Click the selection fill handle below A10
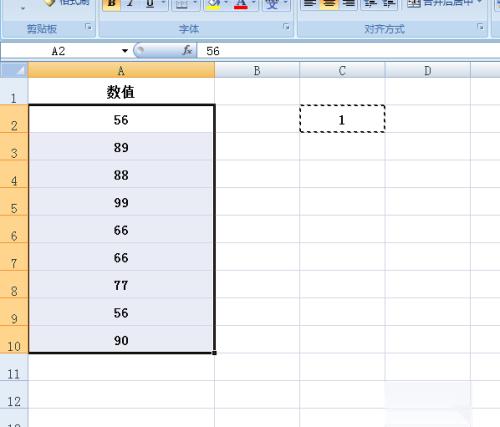Image resolution: width=500 pixels, height=427 pixels. [x=214, y=353]
